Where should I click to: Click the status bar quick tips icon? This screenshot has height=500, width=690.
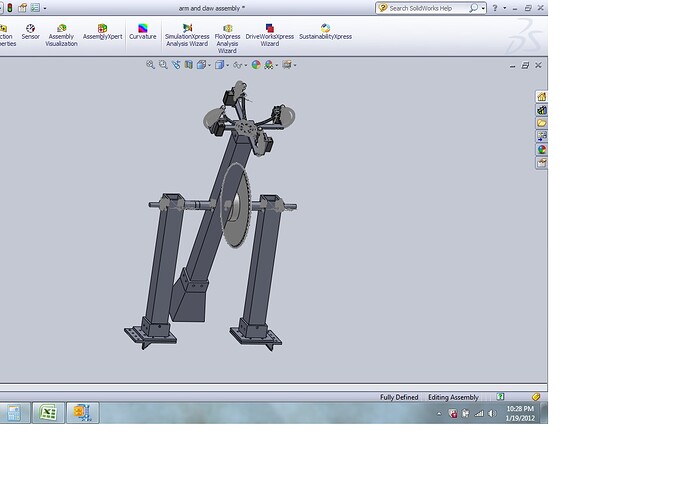pyautogui.click(x=500, y=397)
